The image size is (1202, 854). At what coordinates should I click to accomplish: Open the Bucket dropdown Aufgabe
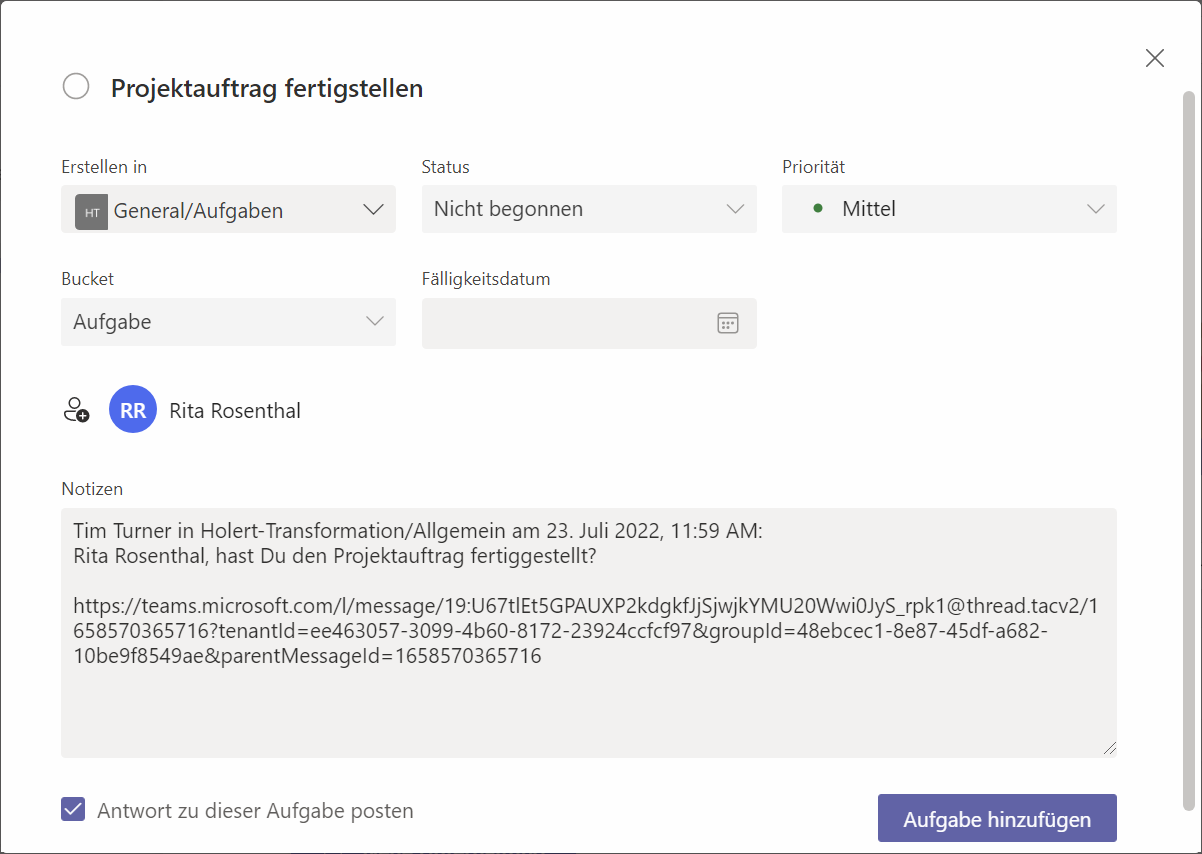click(x=228, y=322)
